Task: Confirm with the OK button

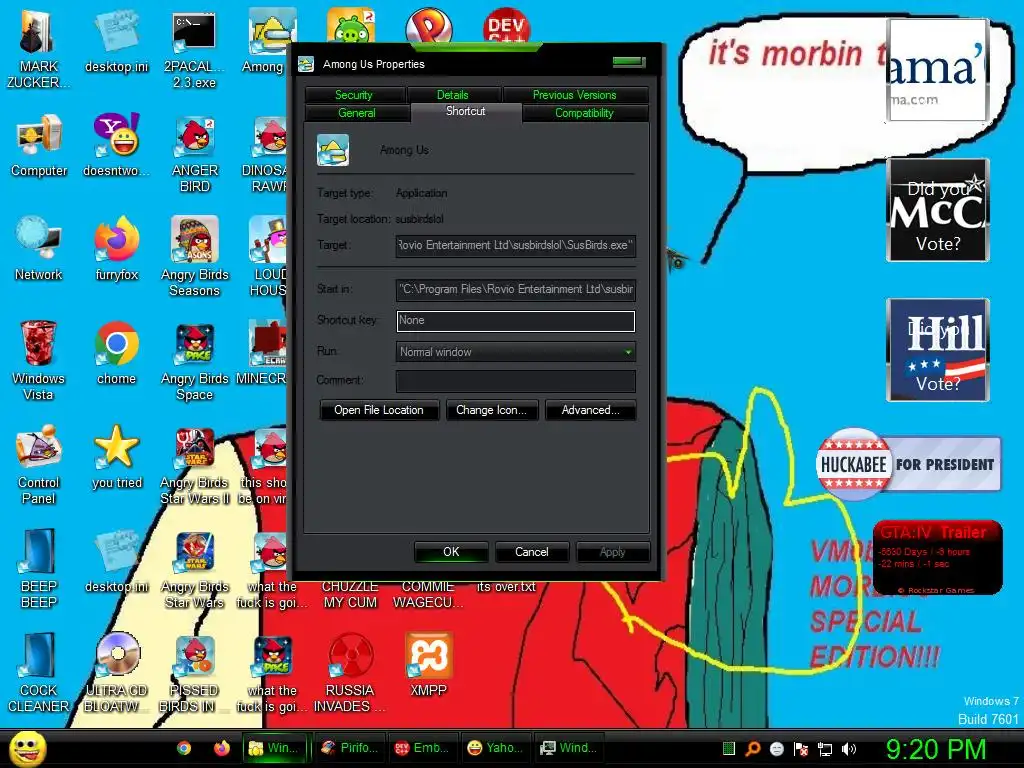Action: [451, 552]
